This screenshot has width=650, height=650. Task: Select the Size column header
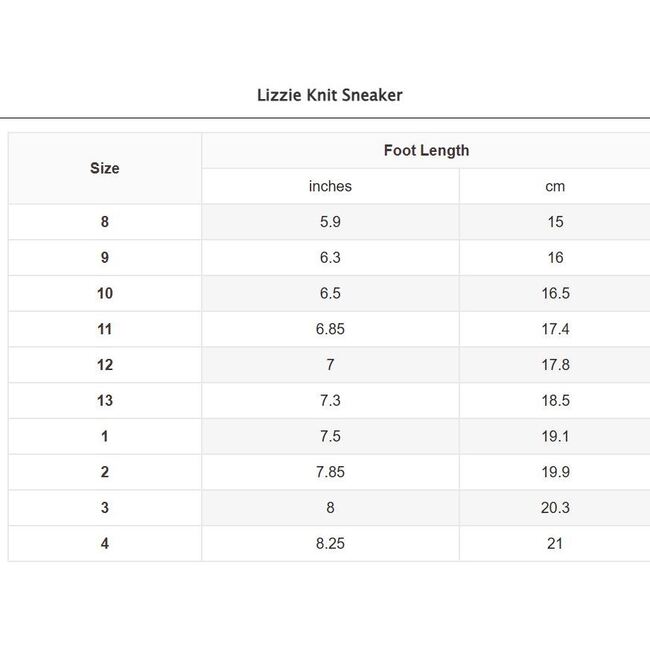coord(105,168)
